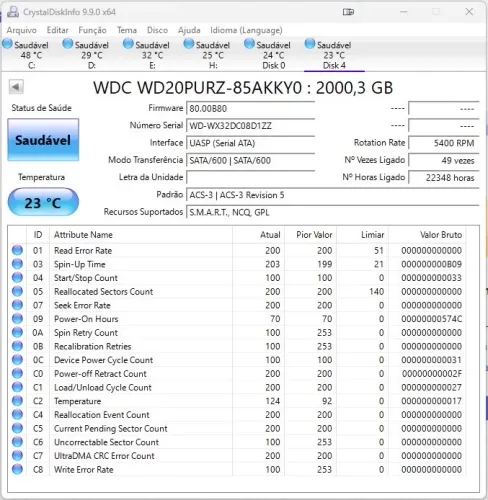Click the Padrão field ACS-3 Revision 5
488x500 pixels.
pos(333,195)
